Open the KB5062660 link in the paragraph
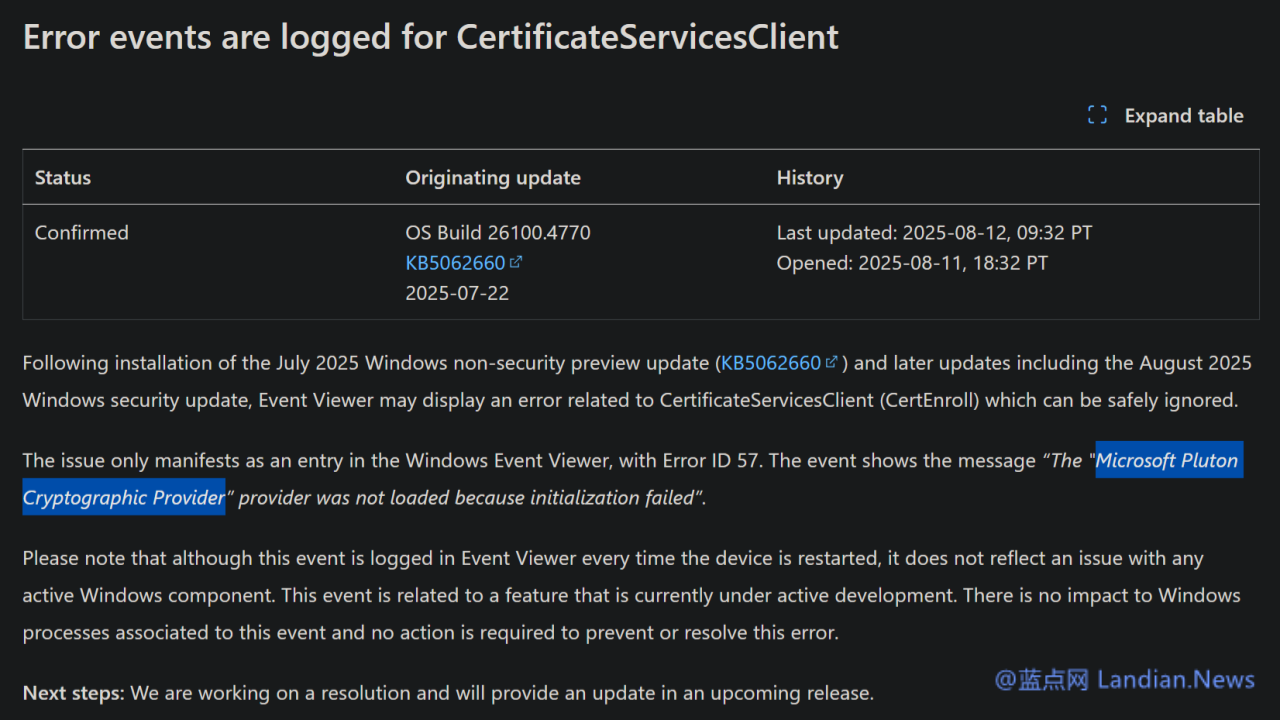The image size is (1280, 720). coord(771,363)
